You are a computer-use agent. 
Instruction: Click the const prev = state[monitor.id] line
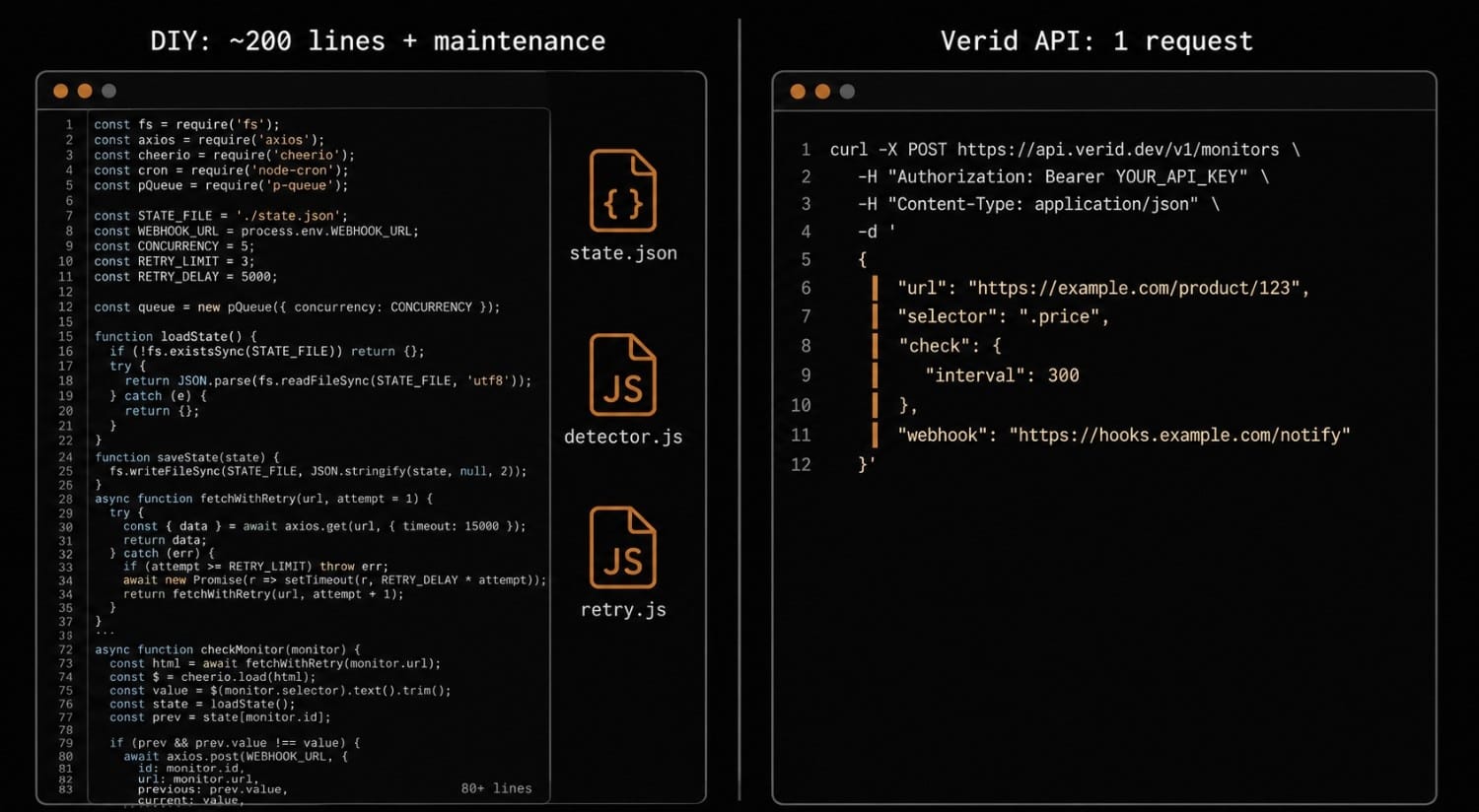(220, 717)
